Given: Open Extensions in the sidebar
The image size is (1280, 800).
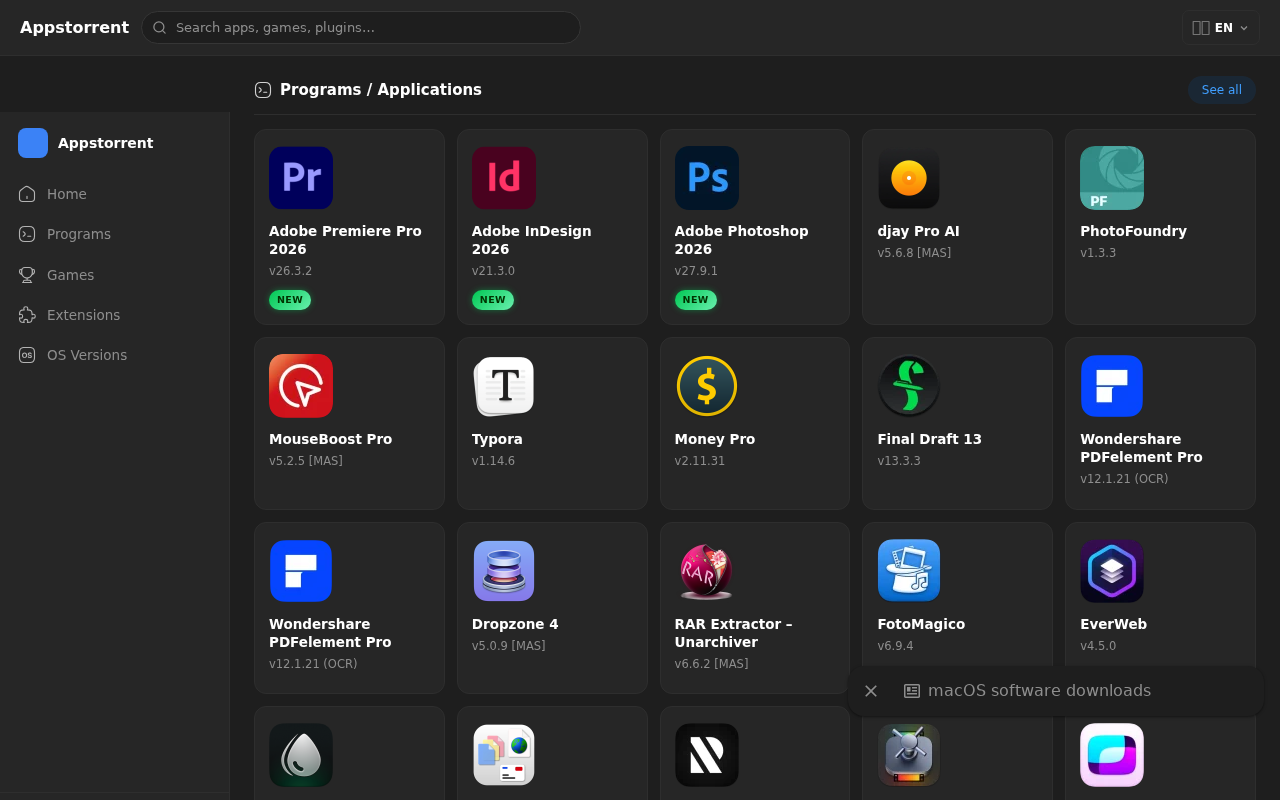Looking at the screenshot, I should coord(115,315).
